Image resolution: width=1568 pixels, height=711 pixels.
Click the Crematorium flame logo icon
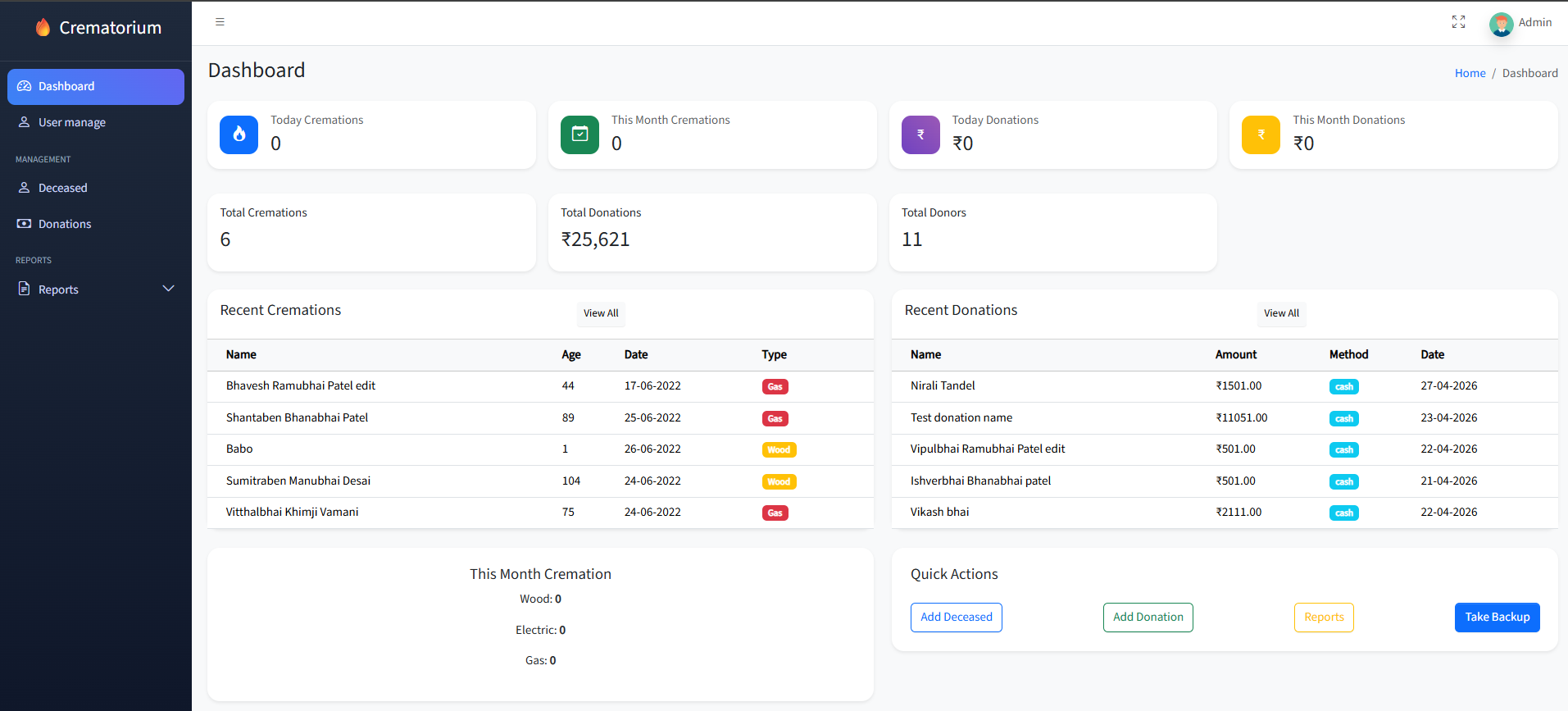click(43, 28)
